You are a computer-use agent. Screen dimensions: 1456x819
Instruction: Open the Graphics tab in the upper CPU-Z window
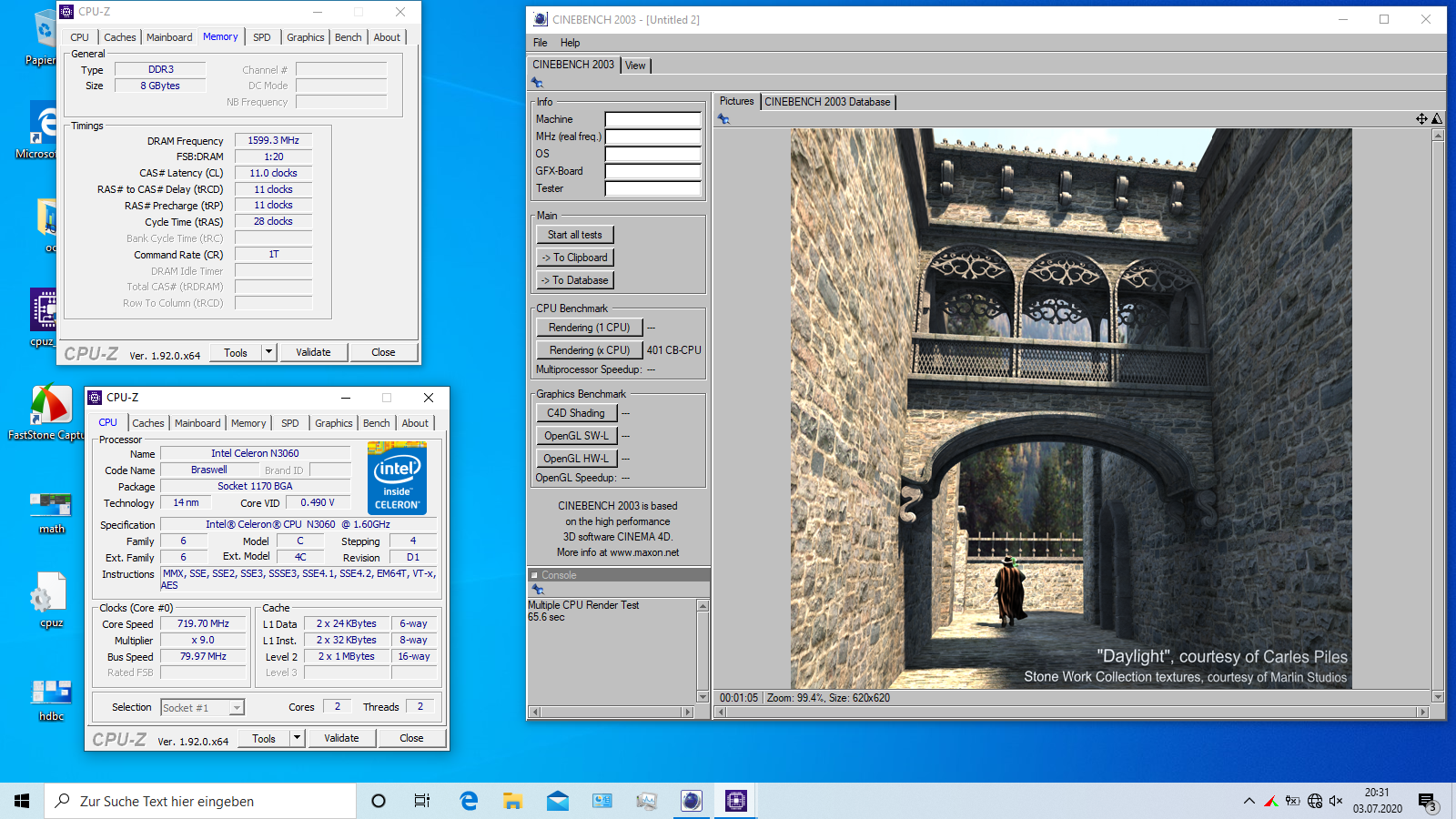point(306,37)
